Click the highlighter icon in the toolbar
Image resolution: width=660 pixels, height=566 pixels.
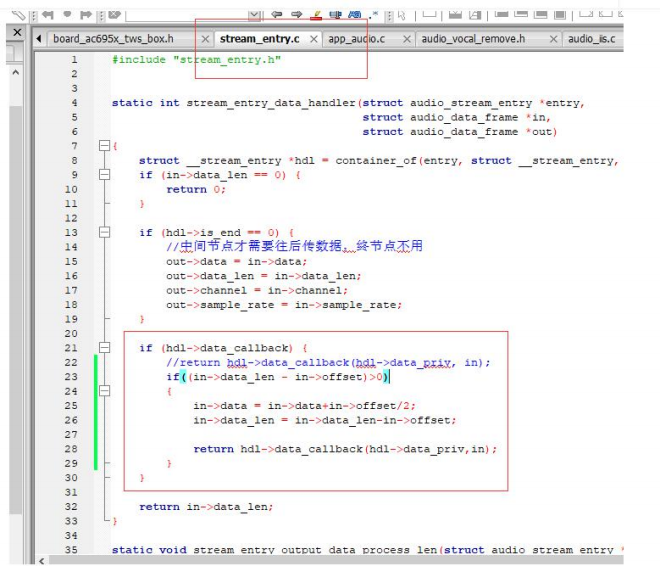pyautogui.click(x=316, y=15)
